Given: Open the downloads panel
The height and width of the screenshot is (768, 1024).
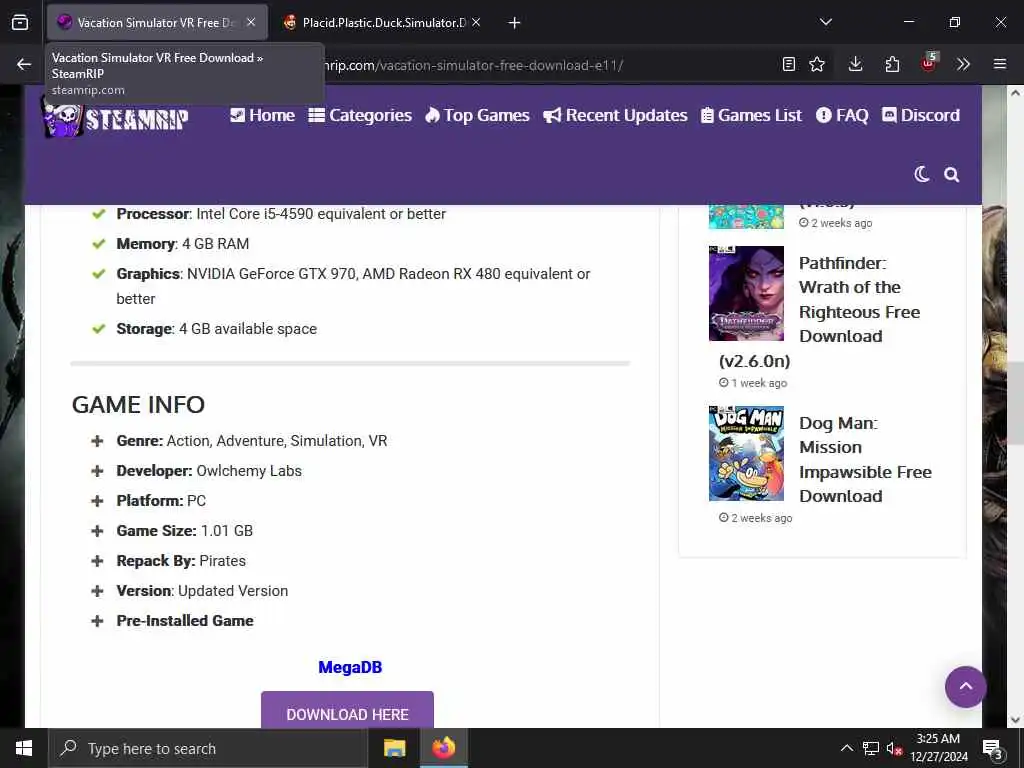Looking at the screenshot, I should tap(856, 64).
